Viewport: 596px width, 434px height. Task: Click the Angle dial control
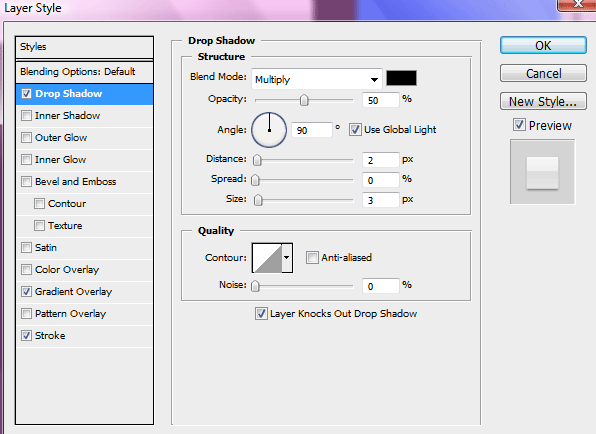pyautogui.click(x=269, y=130)
